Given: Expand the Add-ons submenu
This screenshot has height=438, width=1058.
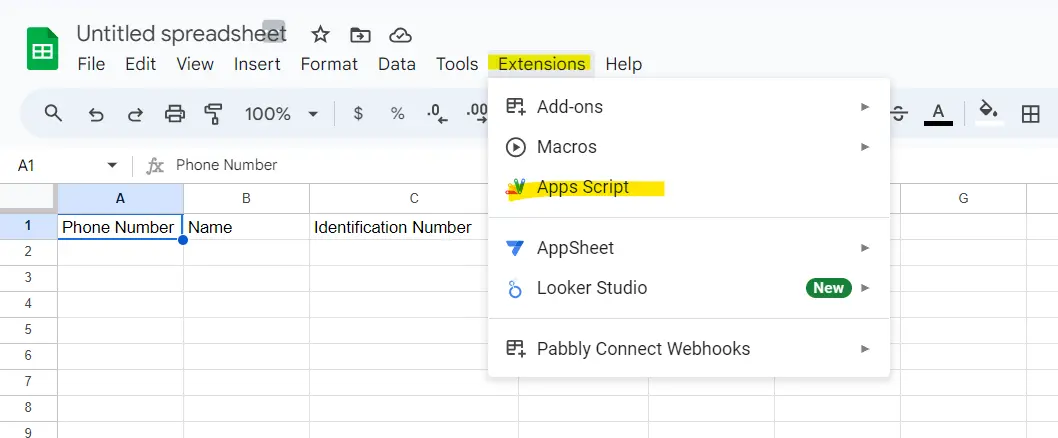Looking at the screenshot, I should [x=864, y=106].
